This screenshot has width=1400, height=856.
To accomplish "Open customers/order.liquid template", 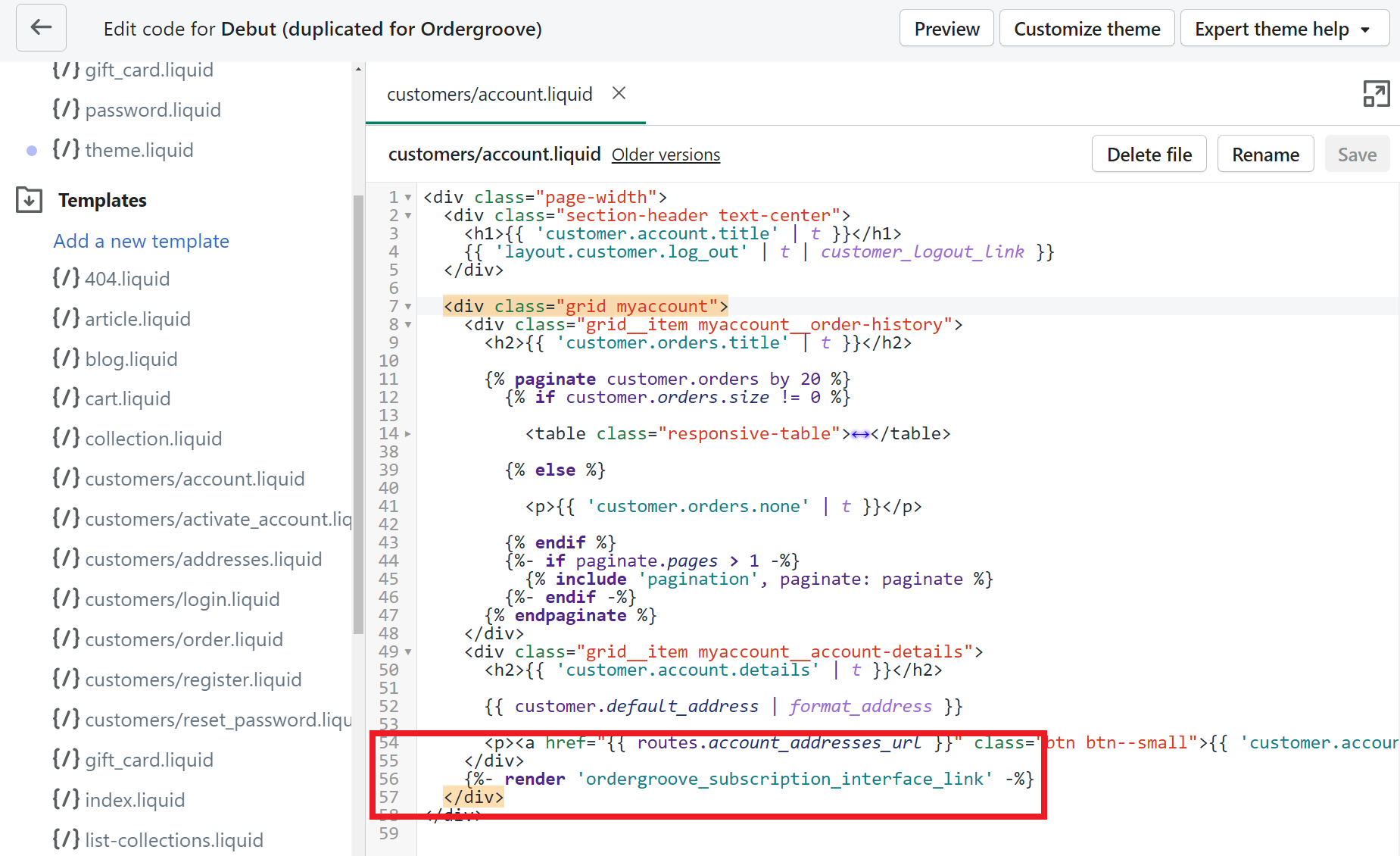I will (x=184, y=639).
